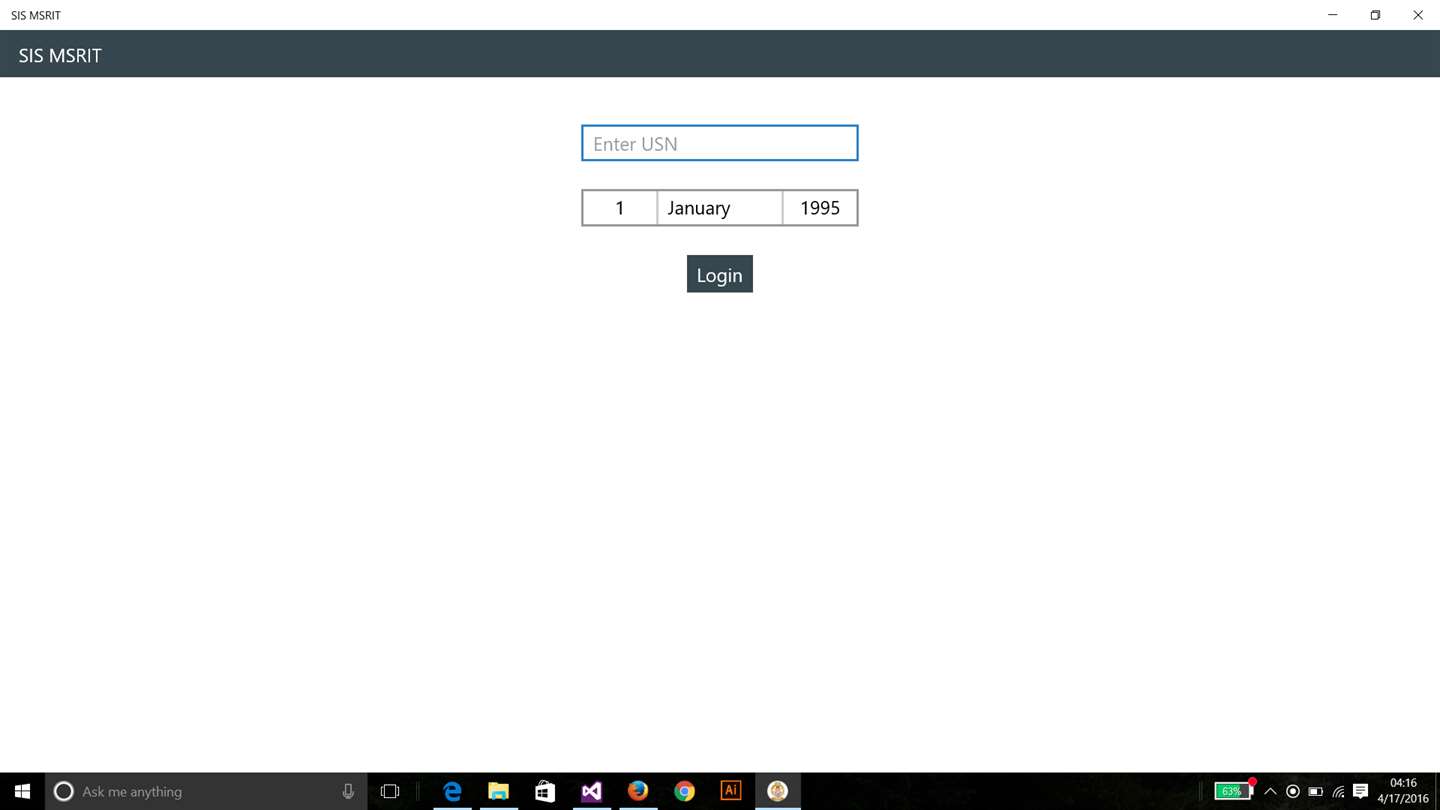Minimize the SIS MSRIT window
Screen dimensions: 1440x810
(x=1332, y=15)
